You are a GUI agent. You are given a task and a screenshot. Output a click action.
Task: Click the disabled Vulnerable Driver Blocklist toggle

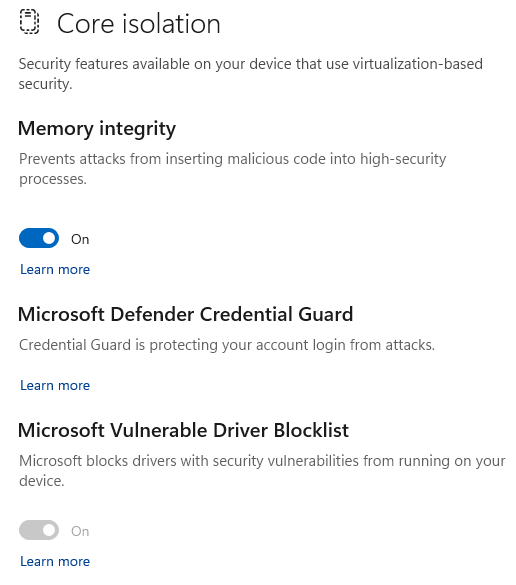coord(39,530)
